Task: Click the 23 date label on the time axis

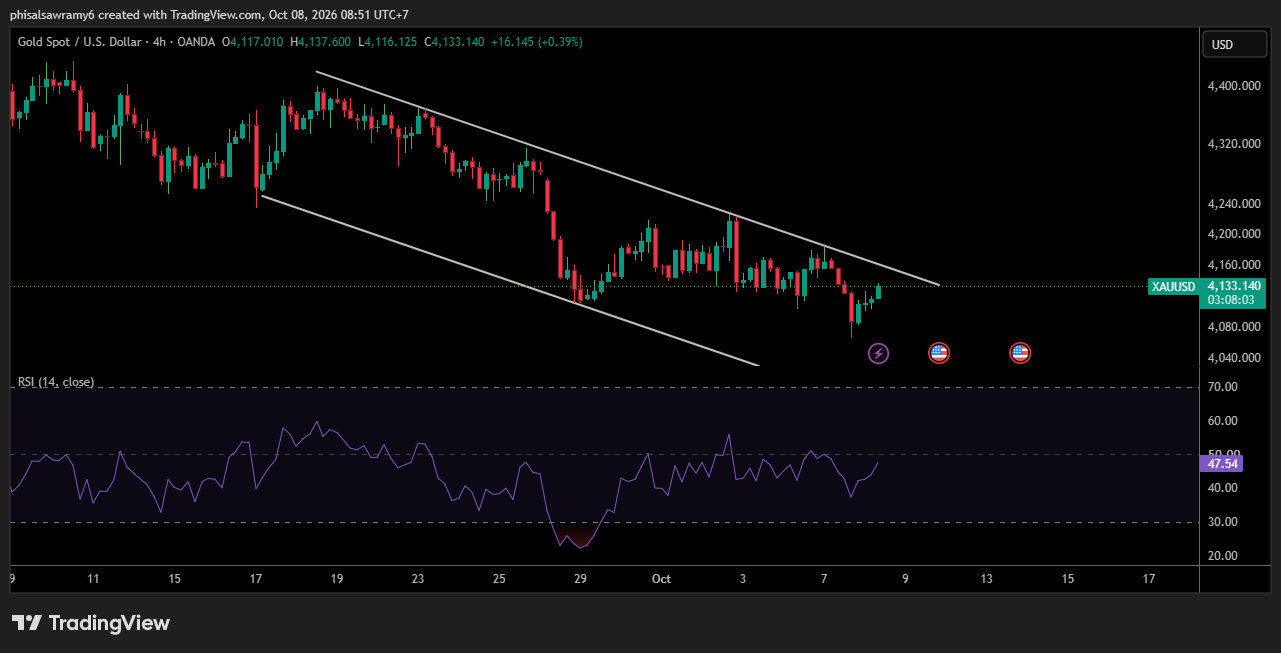Action: (x=418, y=579)
